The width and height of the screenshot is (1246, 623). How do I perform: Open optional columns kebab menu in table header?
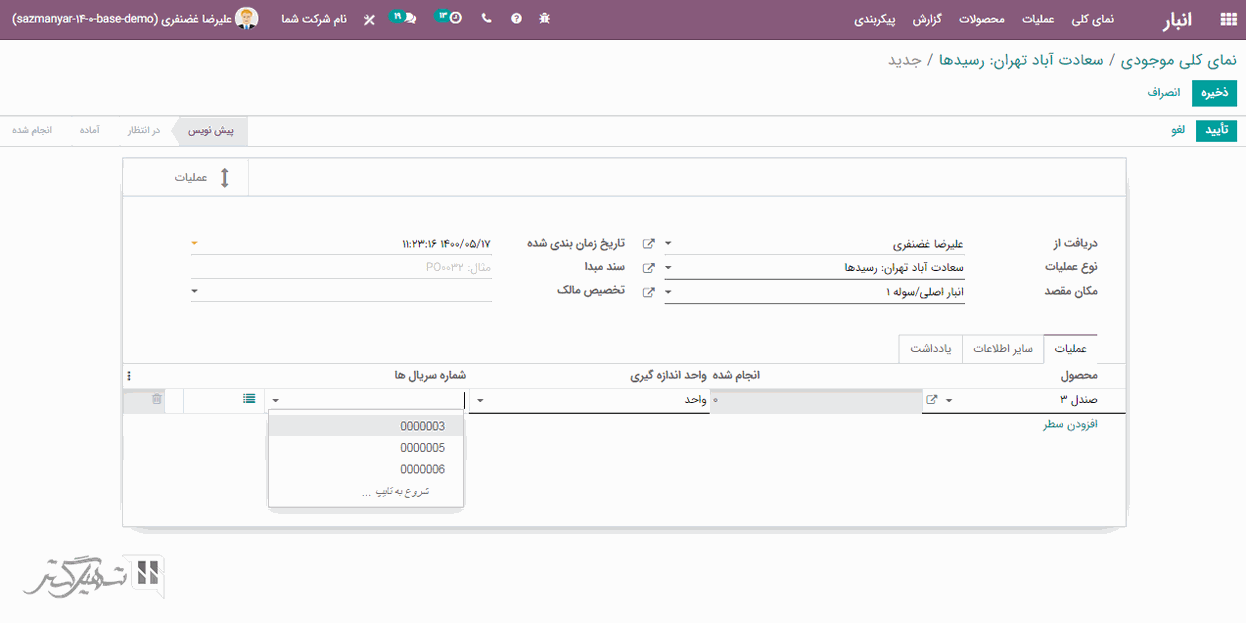129,376
